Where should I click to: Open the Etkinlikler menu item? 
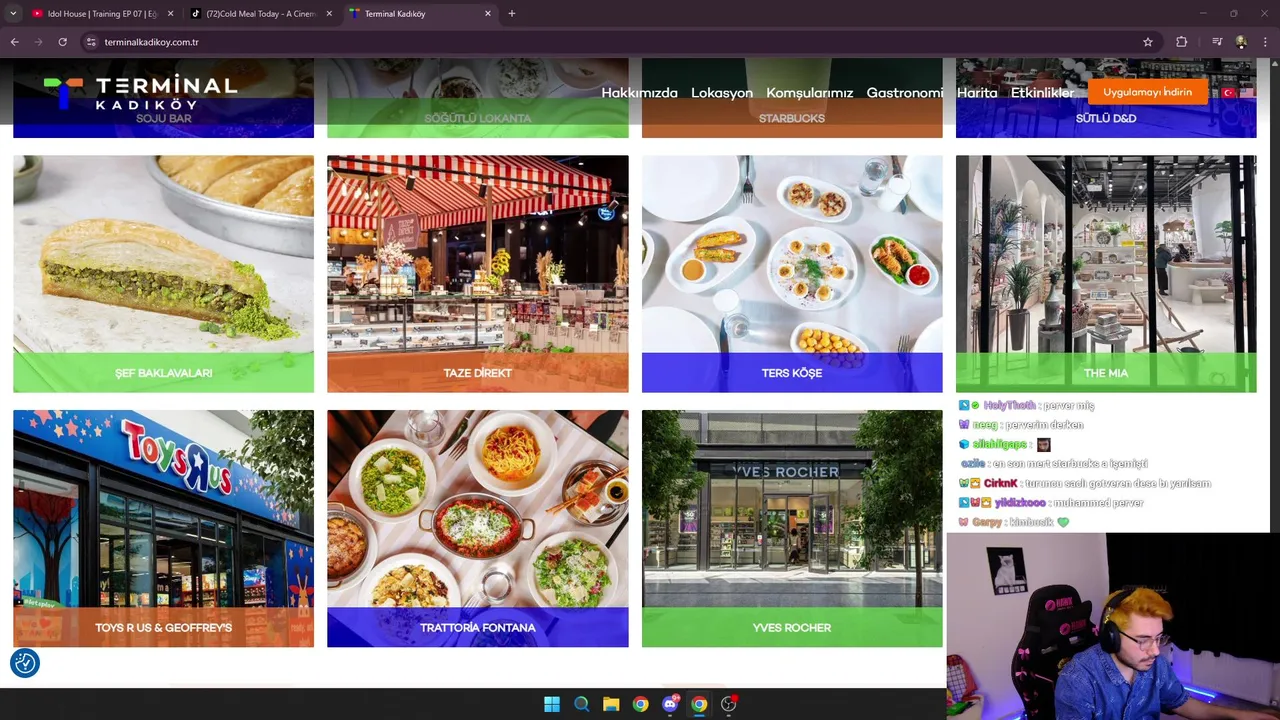(1042, 92)
